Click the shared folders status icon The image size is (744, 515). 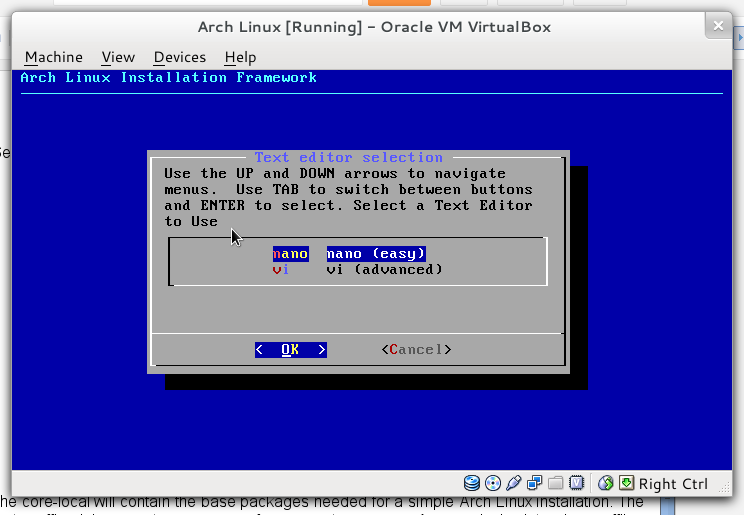(x=556, y=483)
